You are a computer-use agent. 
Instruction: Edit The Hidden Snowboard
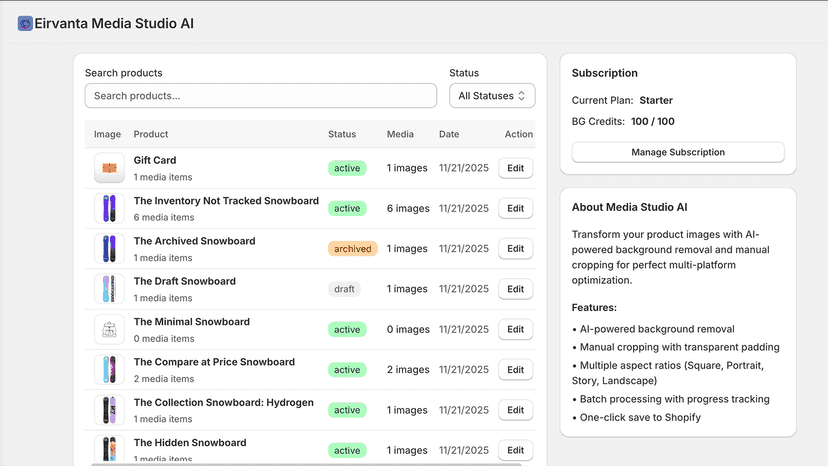pyautogui.click(x=515, y=450)
